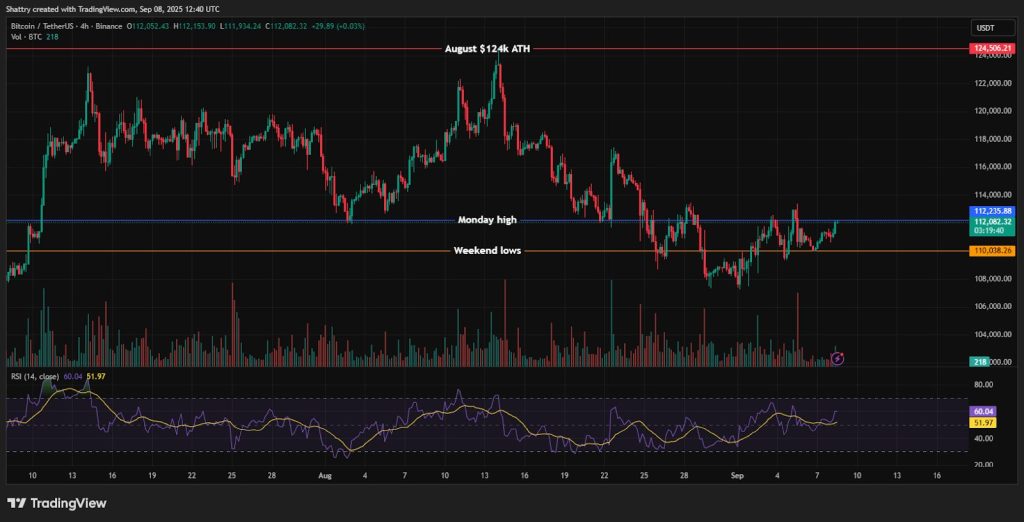Click the 118,000.00 price scale value
1024x522 pixels.
[991, 139]
